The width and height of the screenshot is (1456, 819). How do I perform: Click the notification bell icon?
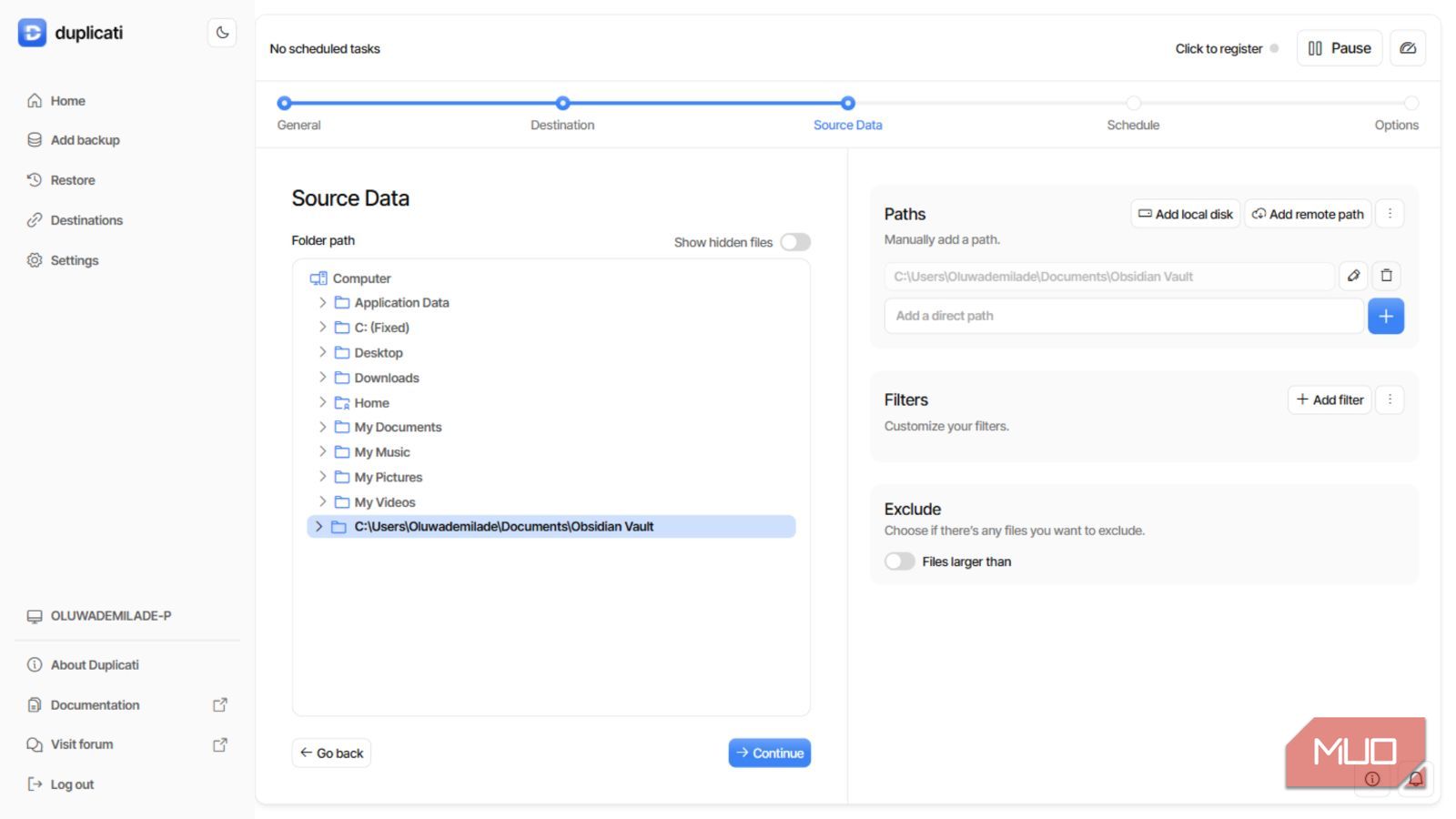1416,779
